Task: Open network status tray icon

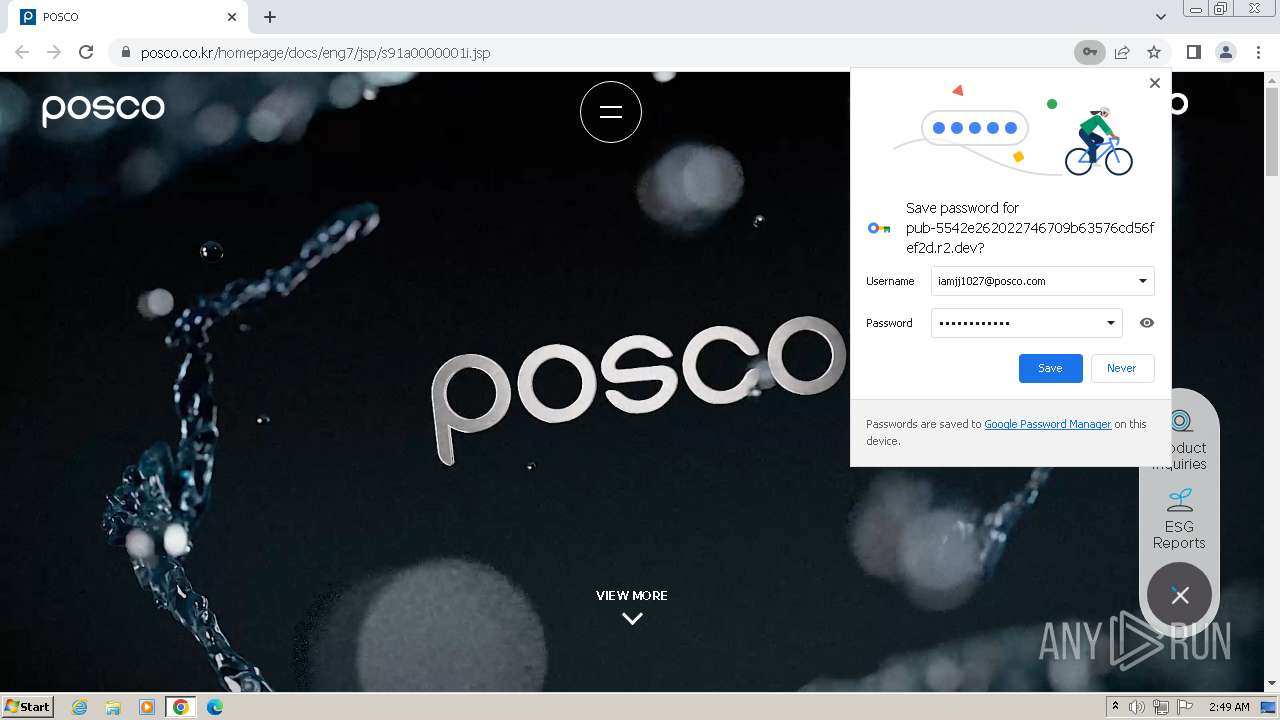Action: [x=1161, y=707]
